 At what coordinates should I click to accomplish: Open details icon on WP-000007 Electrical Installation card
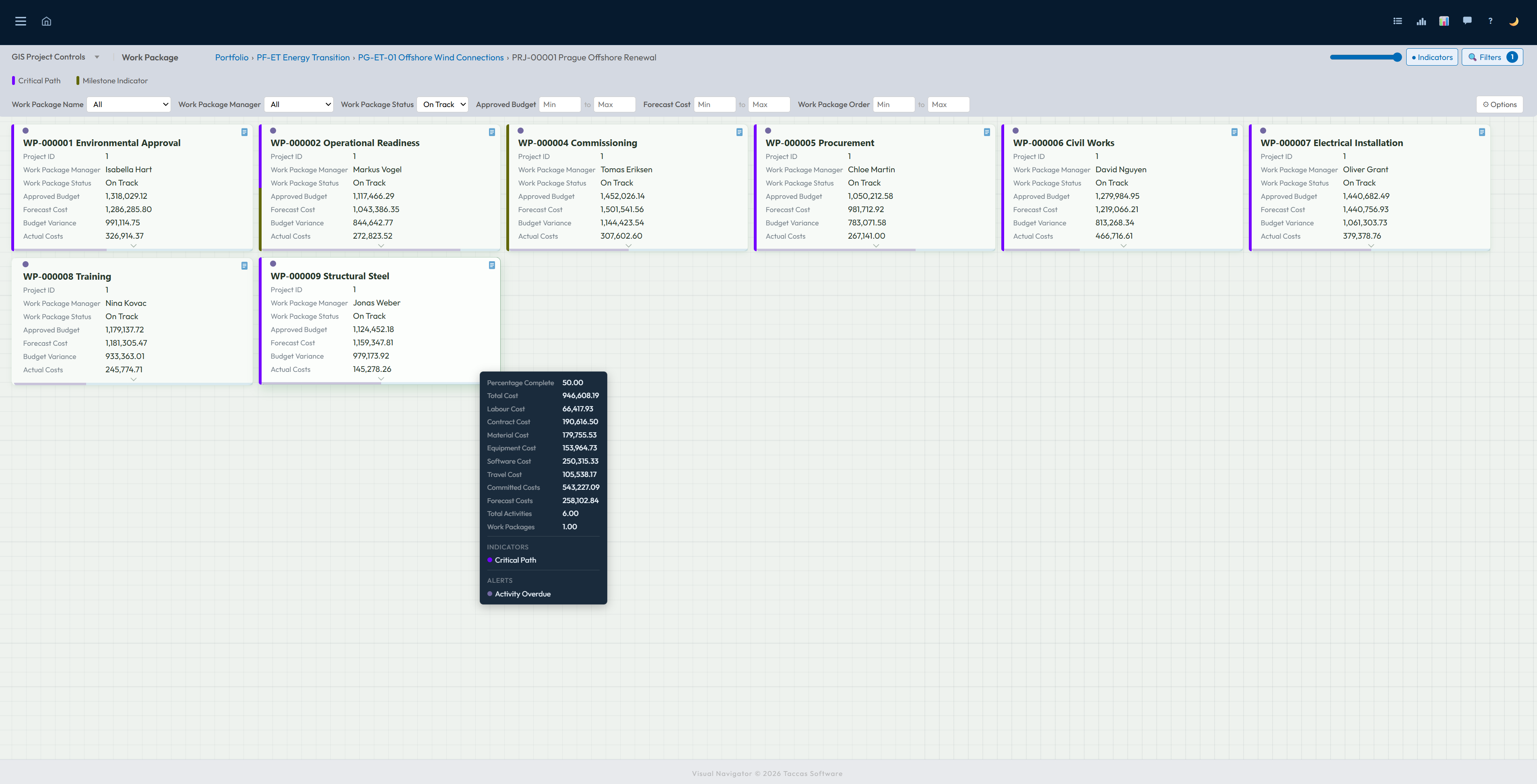coord(1482,132)
